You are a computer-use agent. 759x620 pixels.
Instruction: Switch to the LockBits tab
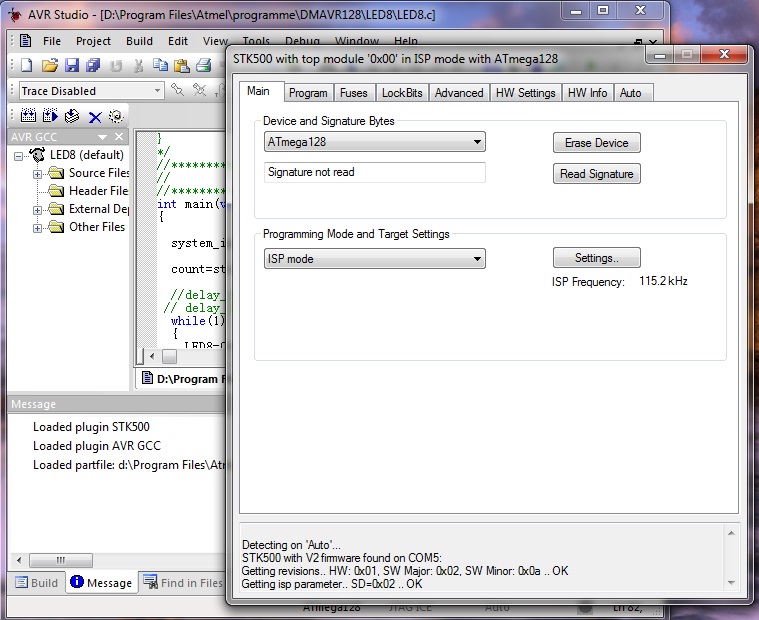[402, 93]
